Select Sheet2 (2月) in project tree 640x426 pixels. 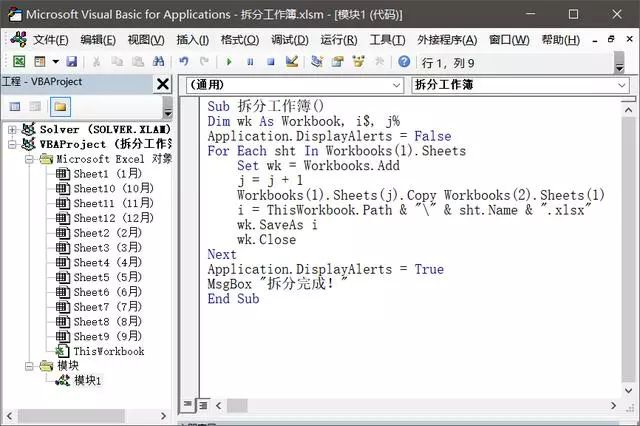(x=107, y=233)
